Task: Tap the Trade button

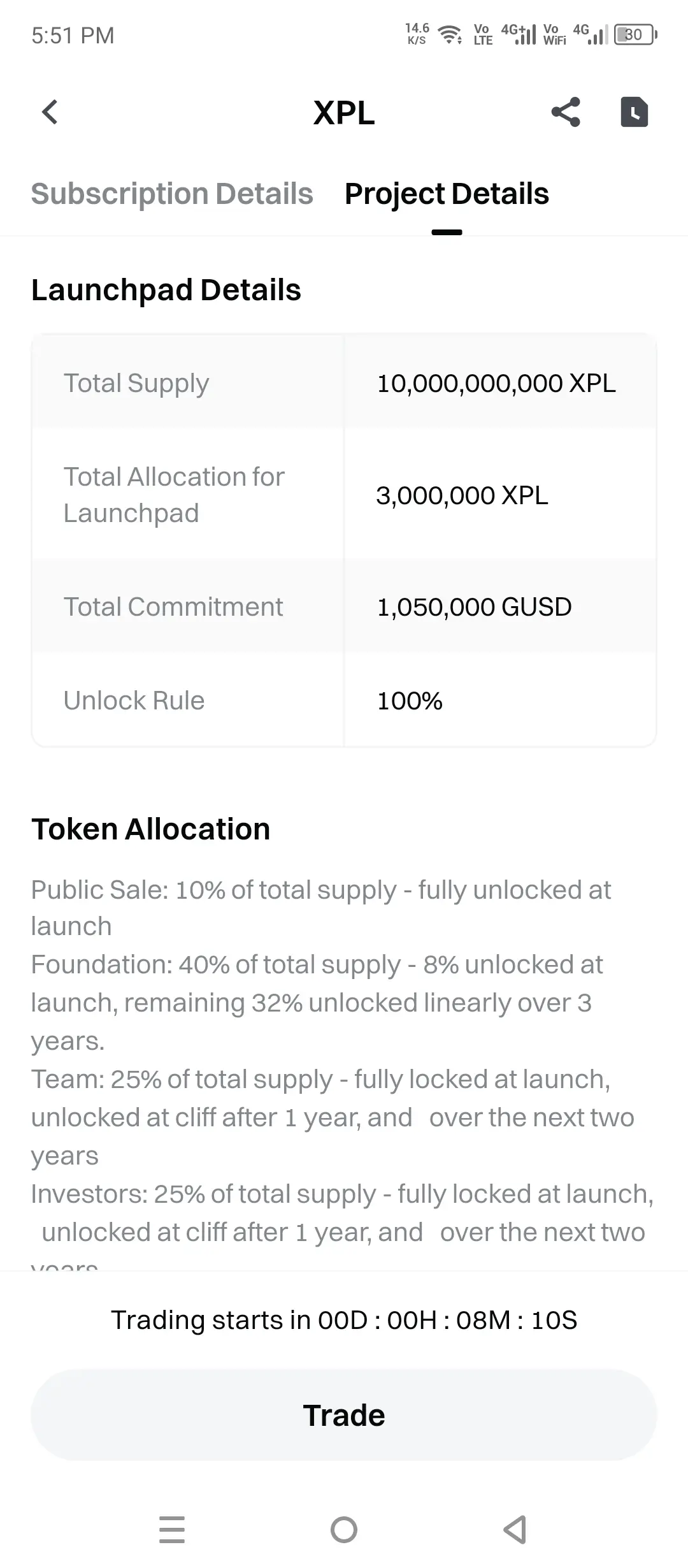Action: click(x=344, y=1415)
